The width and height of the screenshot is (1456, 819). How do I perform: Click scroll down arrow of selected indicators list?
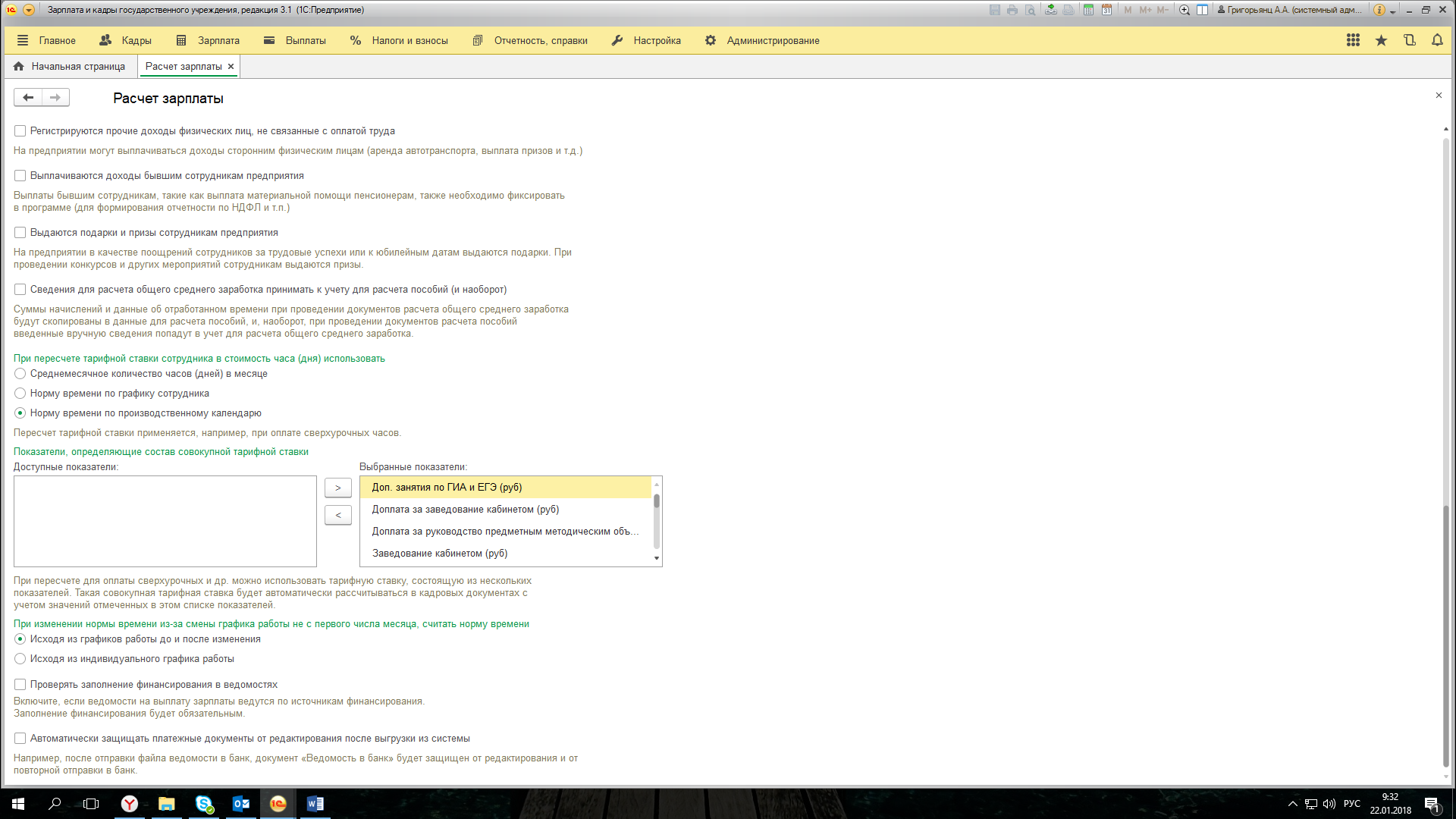[657, 559]
